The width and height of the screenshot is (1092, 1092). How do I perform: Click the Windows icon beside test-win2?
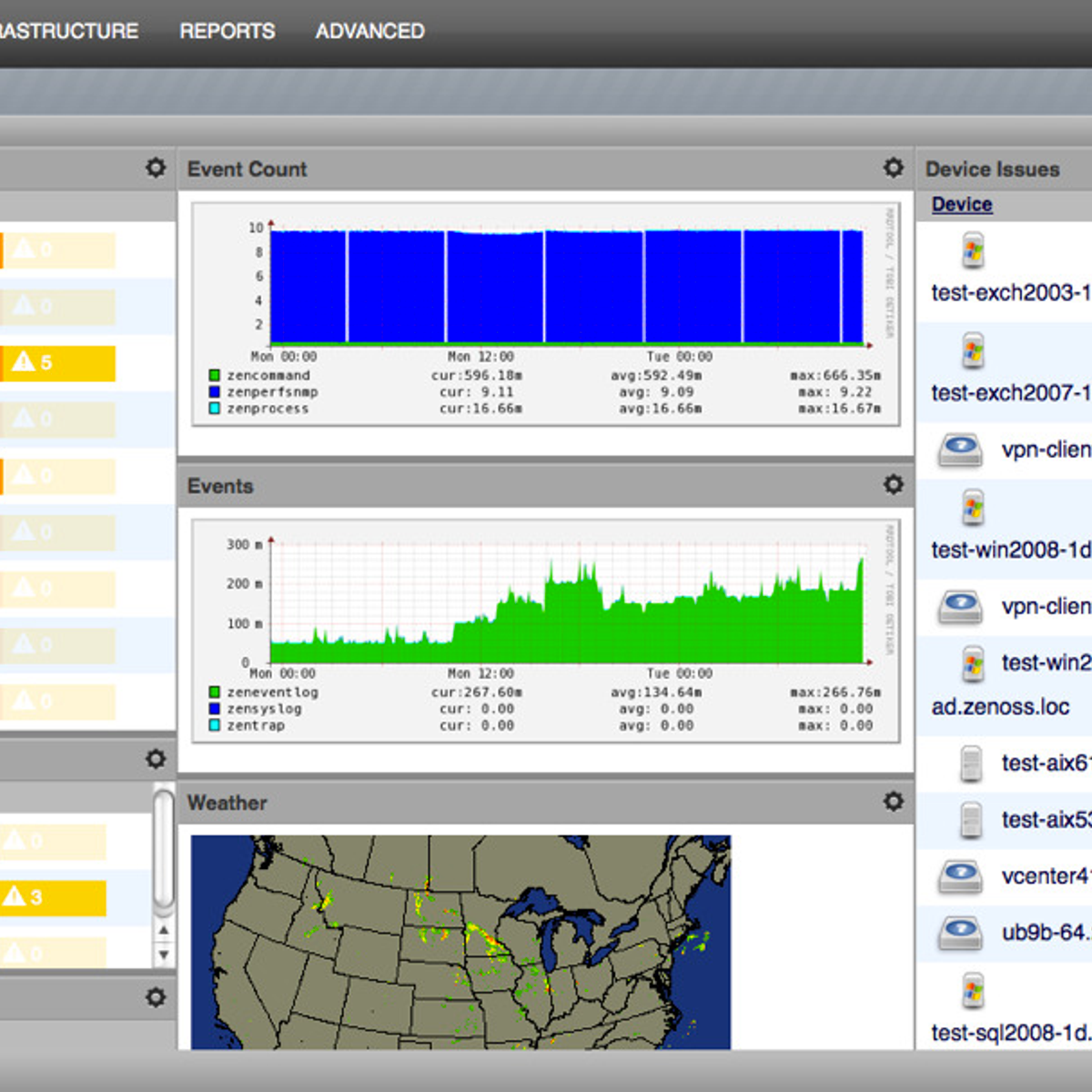pyautogui.click(x=973, y=664)
